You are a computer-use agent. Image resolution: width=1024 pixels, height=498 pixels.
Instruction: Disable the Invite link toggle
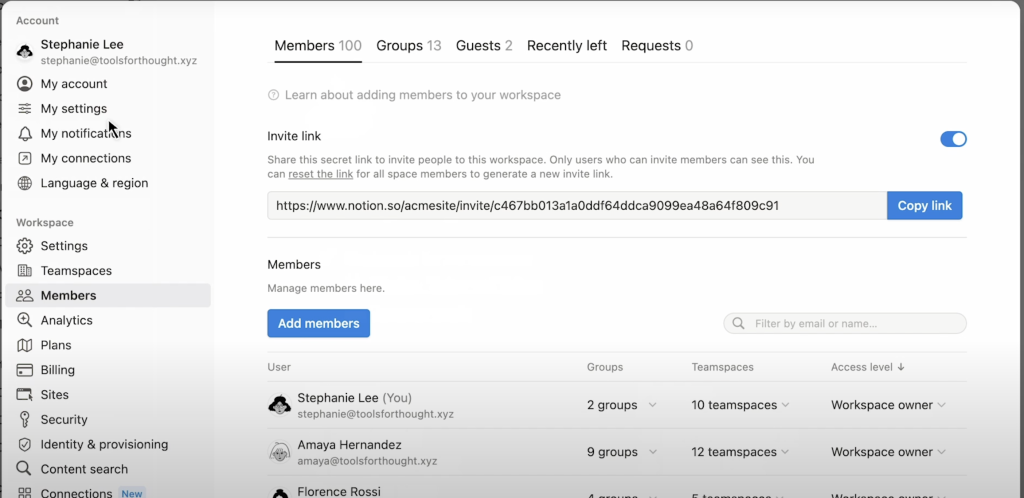click(953, 139)
